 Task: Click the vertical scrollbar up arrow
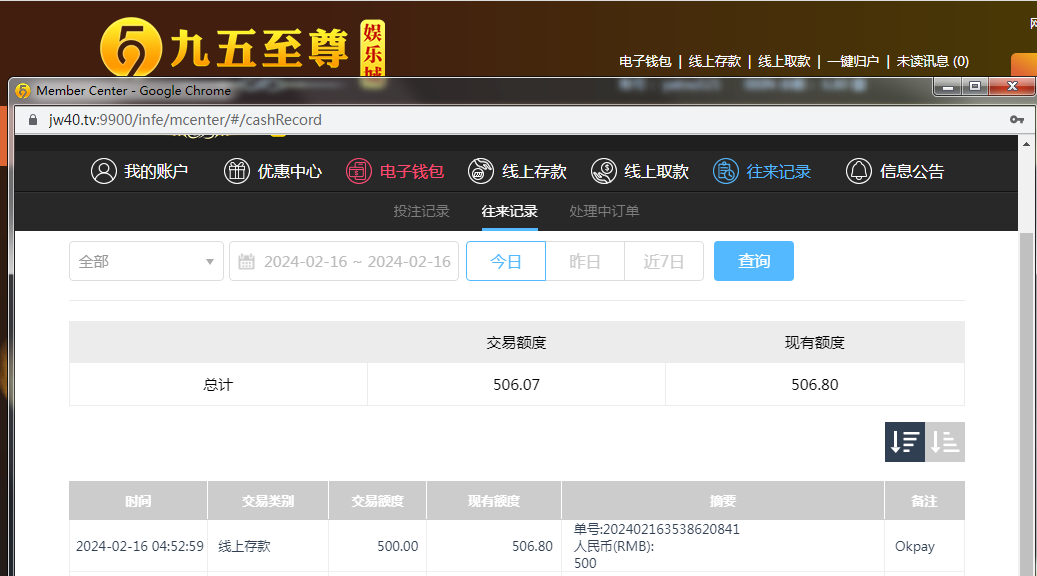(1026, 144)
